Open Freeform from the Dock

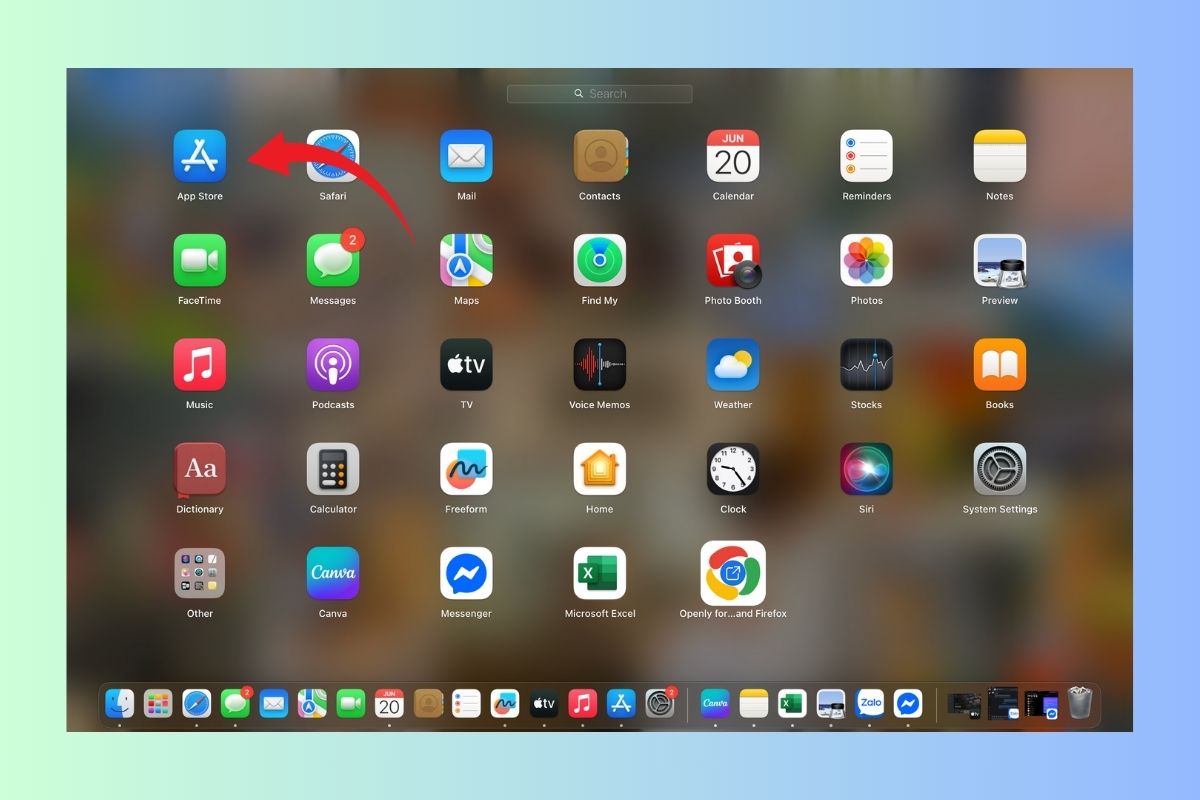point(505,703)
